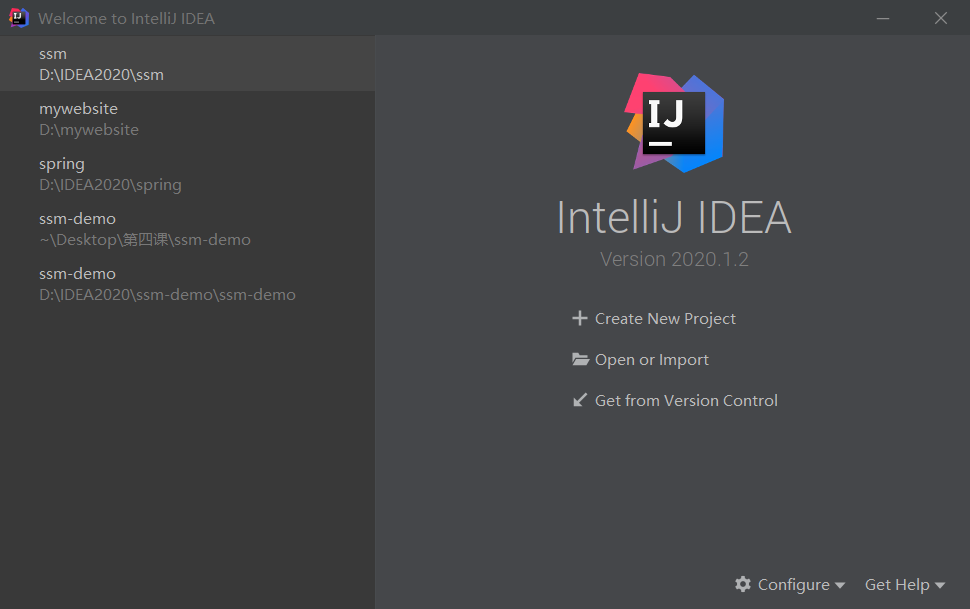Expand the Get Help dropdown arrow
Image resolution: width=970 pixels, height=609 pixels.
[x=940, y=585]
